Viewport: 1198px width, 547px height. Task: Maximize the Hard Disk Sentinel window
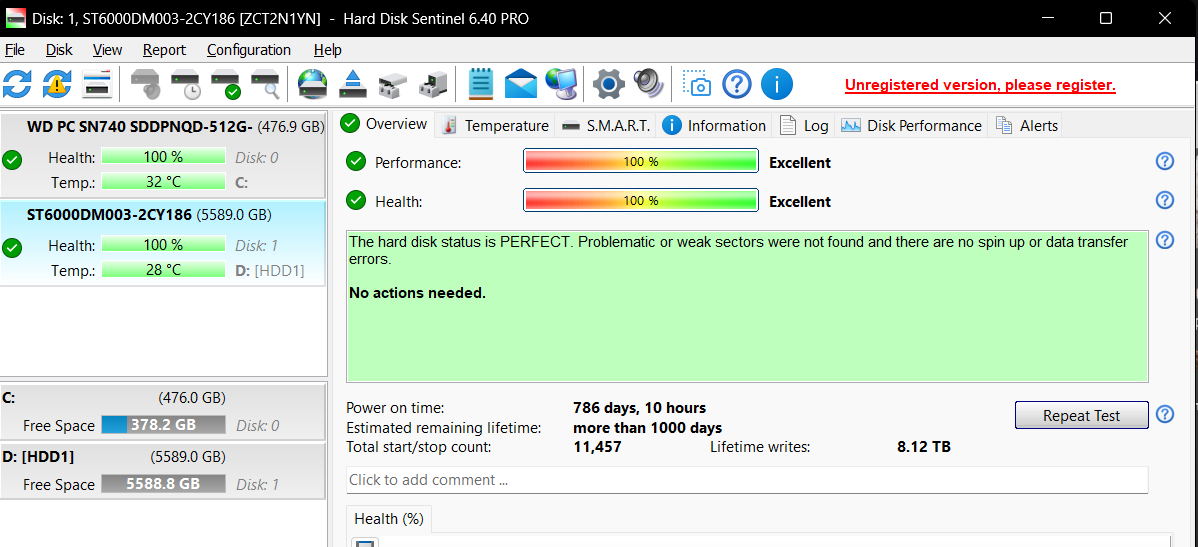[1106, 18]
